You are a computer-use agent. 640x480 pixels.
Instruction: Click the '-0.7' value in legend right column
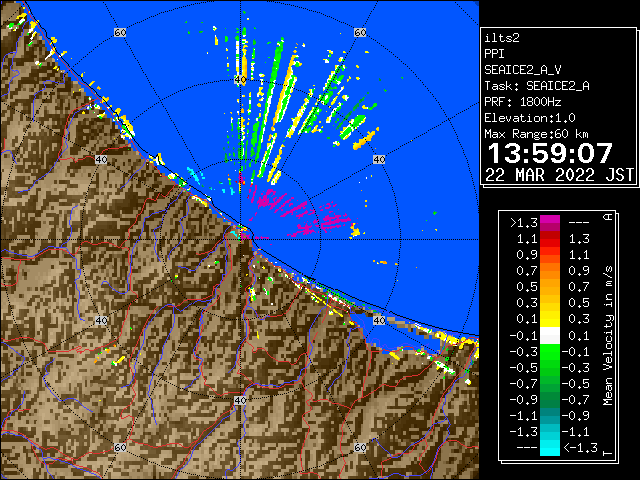point(576,400)
